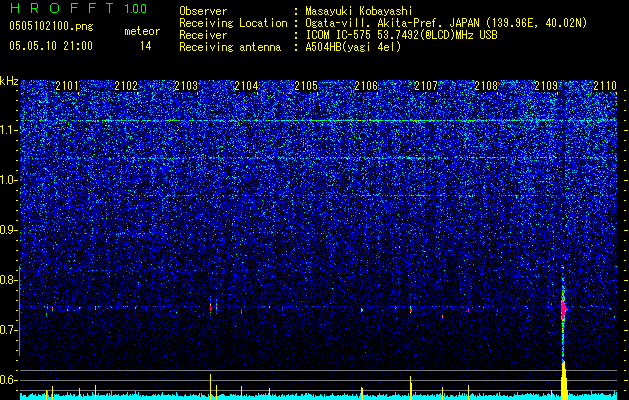Viewport: 629px width, 400px height.
Task: Click the 0.6 kHz axis label
Action: pos(8,380)
